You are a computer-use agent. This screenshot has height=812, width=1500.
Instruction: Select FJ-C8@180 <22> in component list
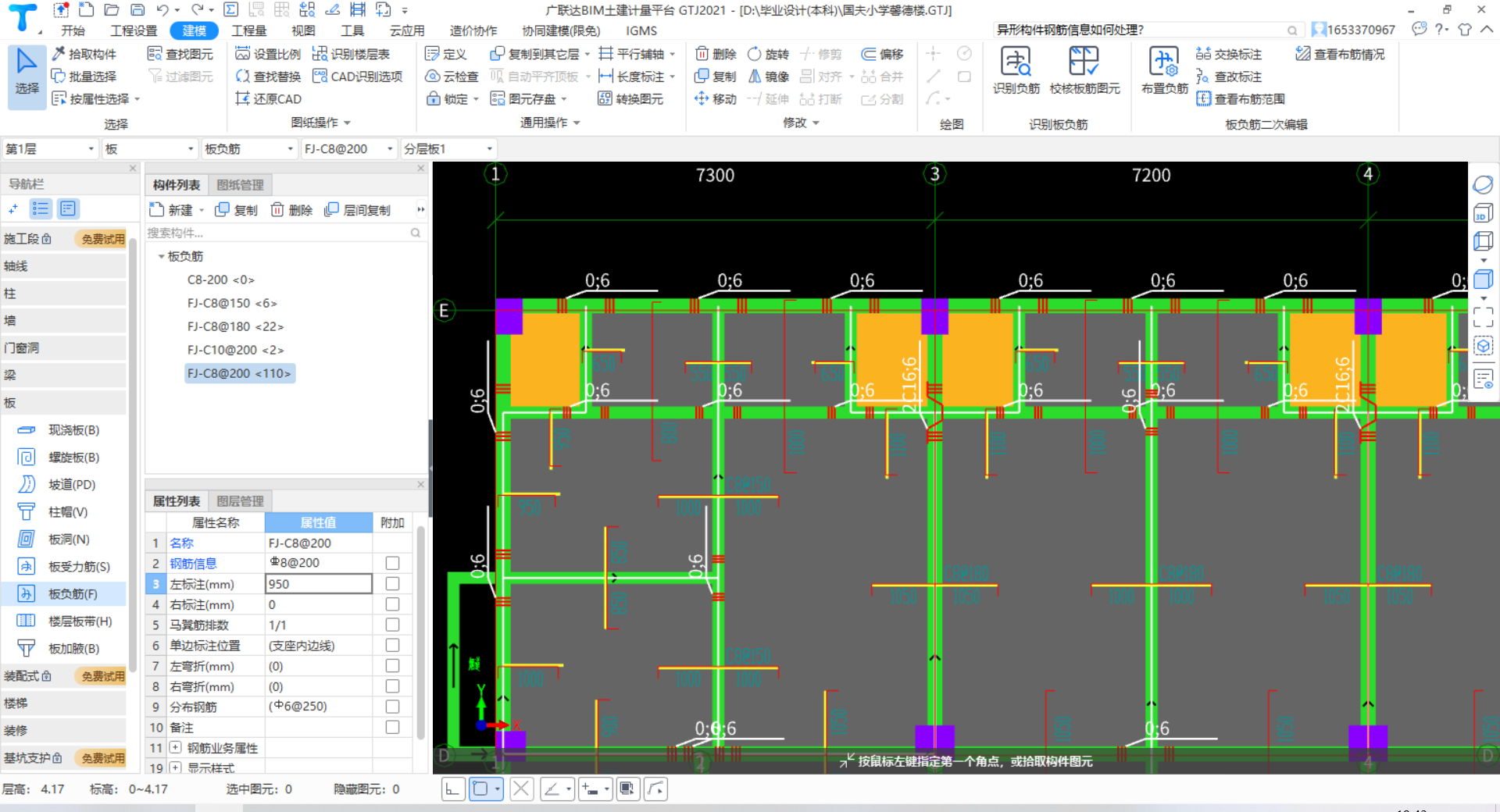click(x=235, y=326)
